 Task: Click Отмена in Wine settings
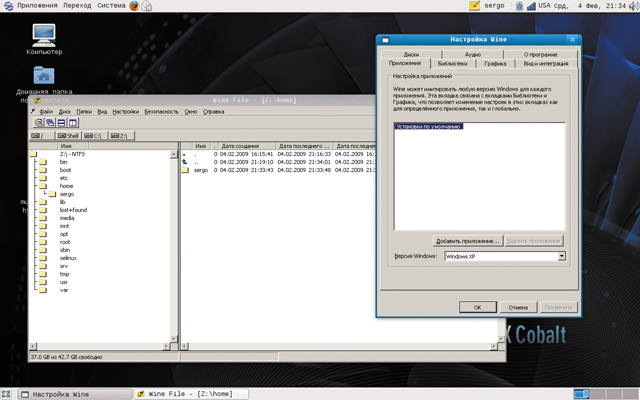point(518,307)
